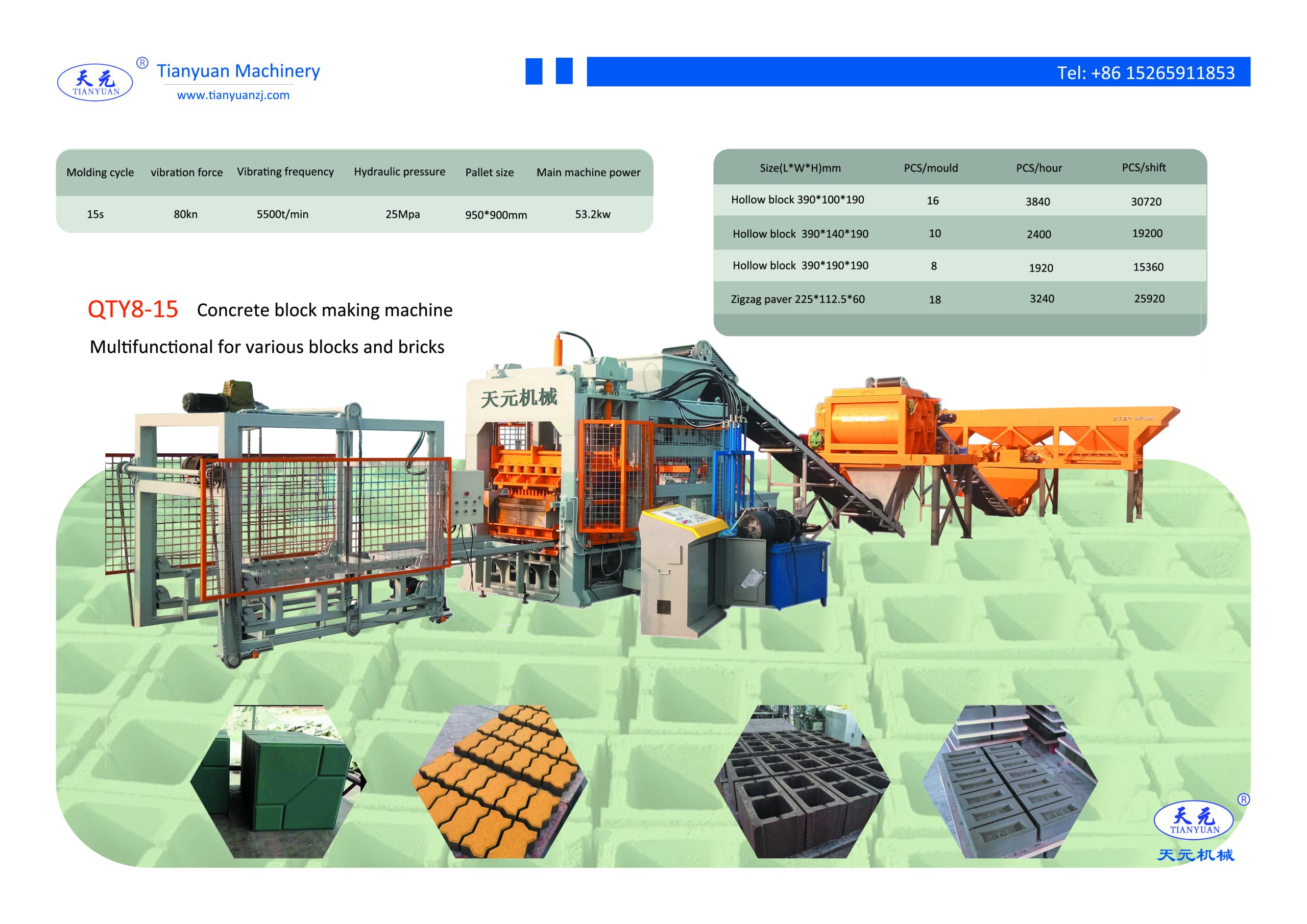Click the 15s value
Screen dimensions: 1307x924
(95, 214)
